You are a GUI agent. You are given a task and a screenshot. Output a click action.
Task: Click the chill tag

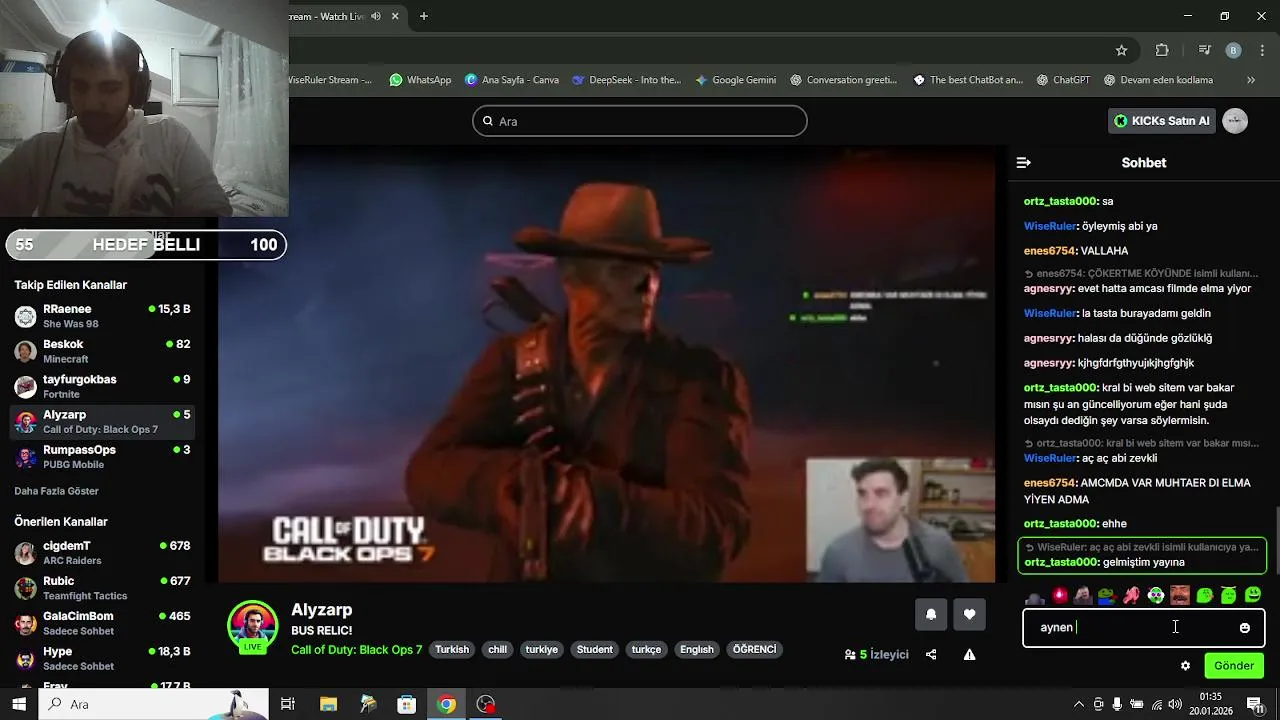pyautogui.click(x=497, y=650)
